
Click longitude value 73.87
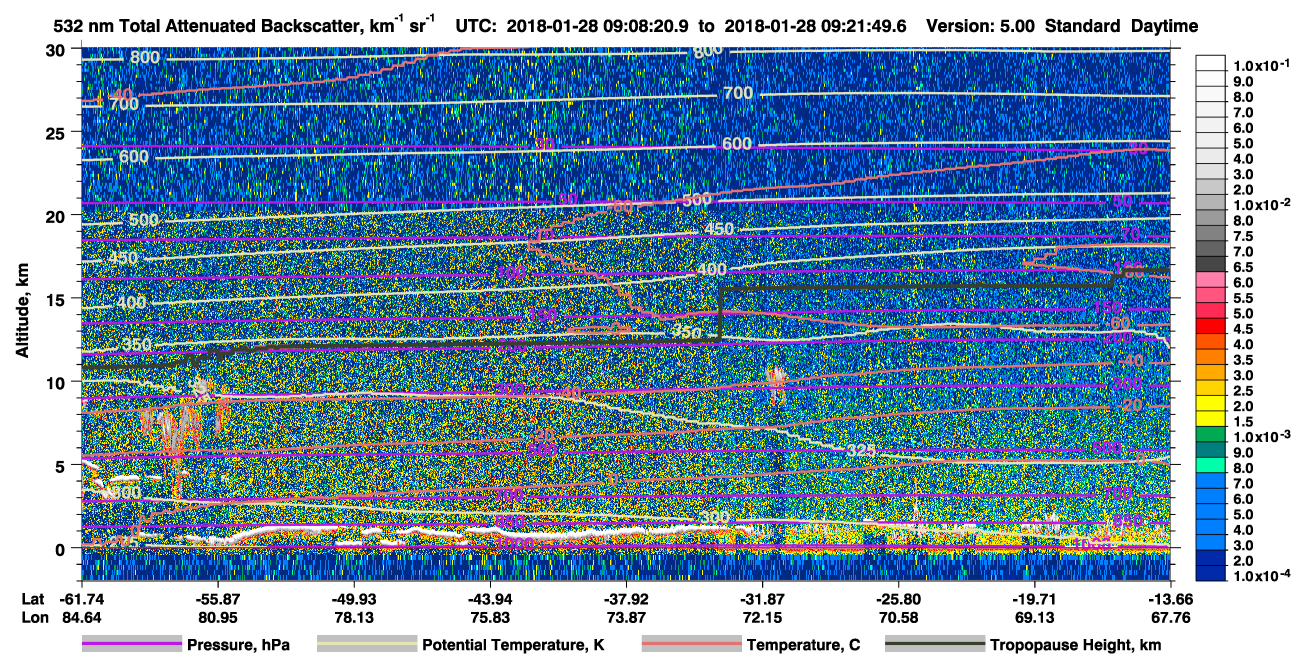pyautogui.click(x=625, y=617)
